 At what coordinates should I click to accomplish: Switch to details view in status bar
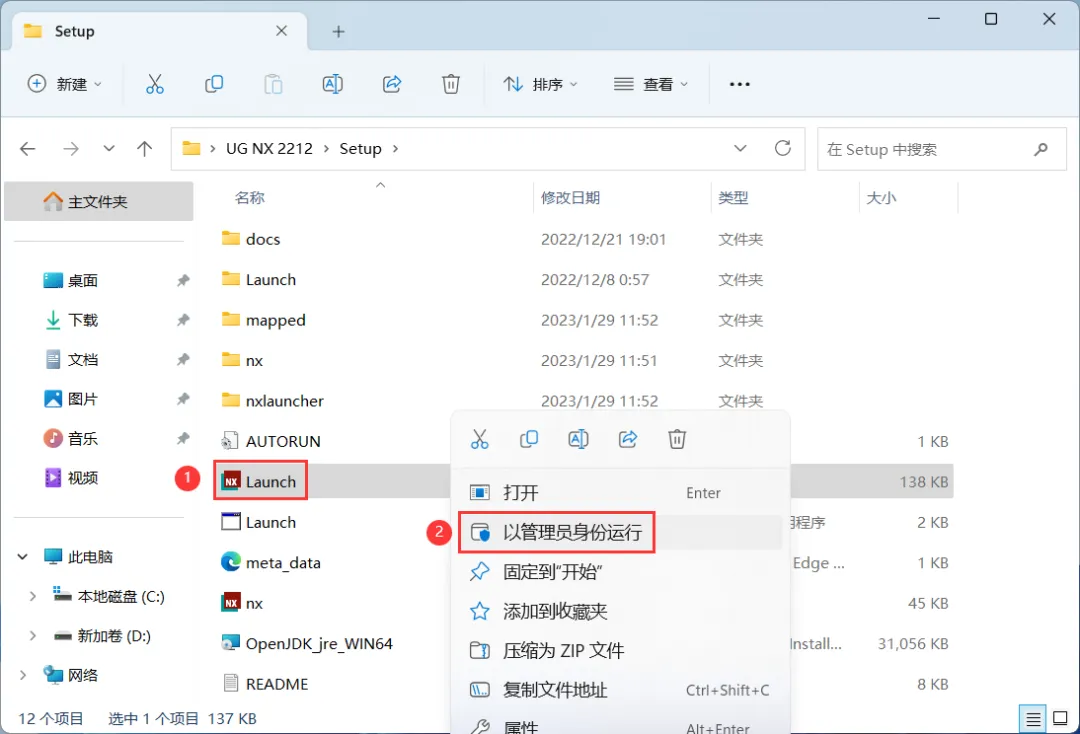pyautogui.click(x=1032, y=720)
